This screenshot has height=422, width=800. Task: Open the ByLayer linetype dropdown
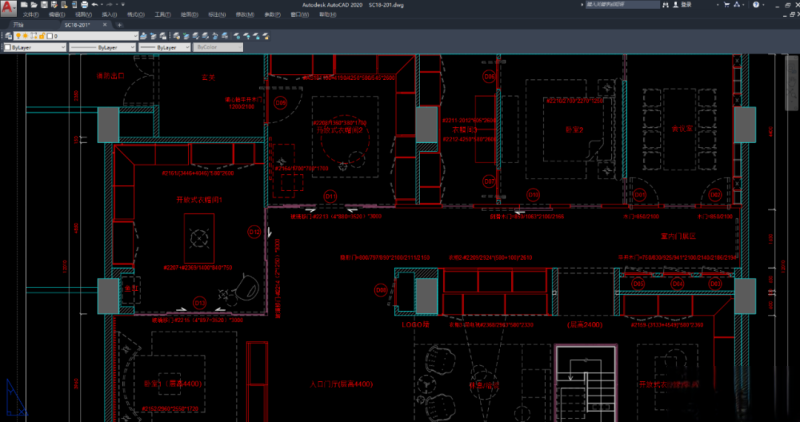[x=132, y=47]
